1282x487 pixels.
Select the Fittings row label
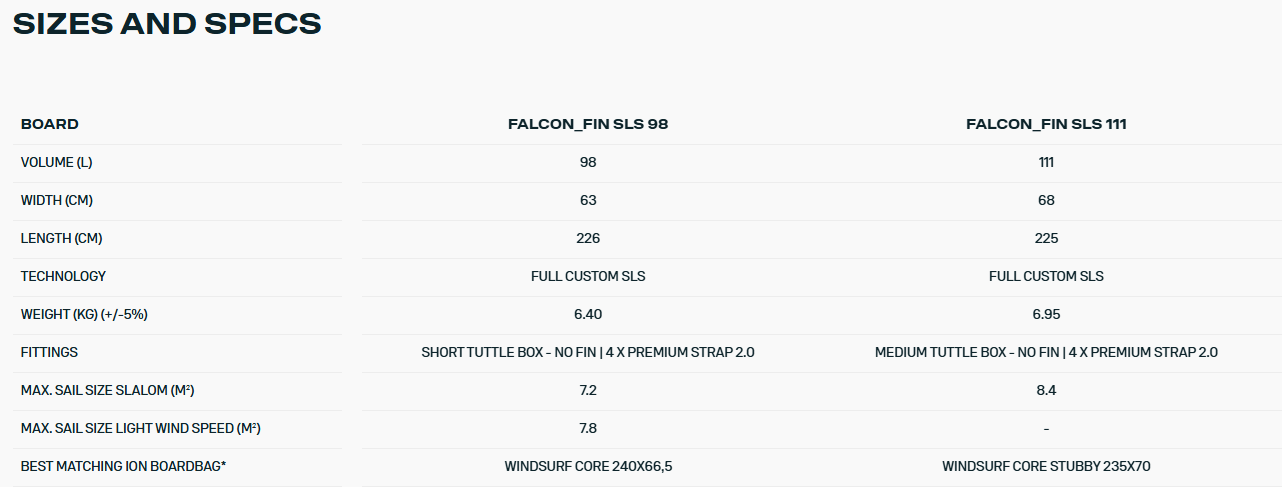coord(49,352)
